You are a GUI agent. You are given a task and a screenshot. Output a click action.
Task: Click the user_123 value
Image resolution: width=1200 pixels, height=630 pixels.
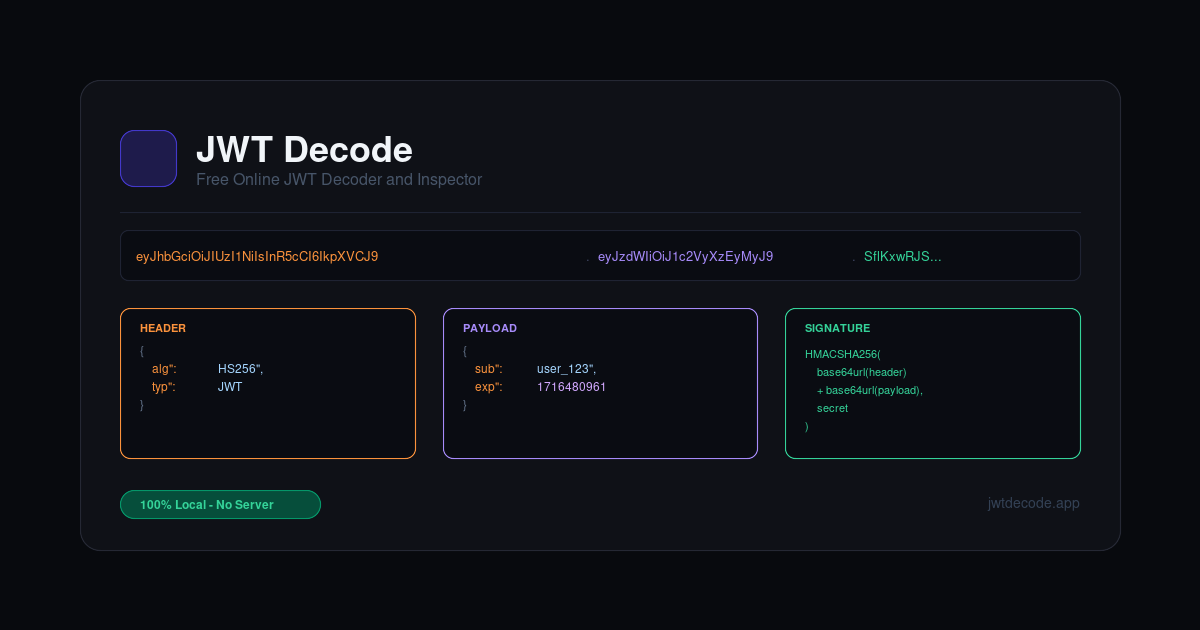566,369
